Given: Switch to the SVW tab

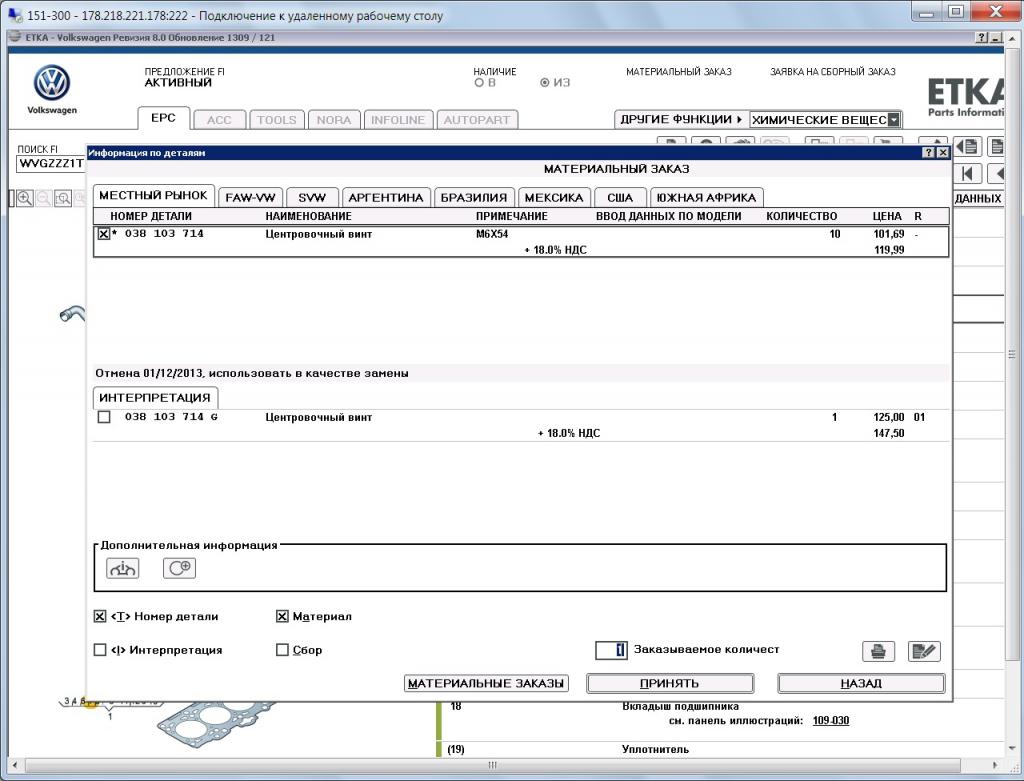Looking at the screenshot, I should (x=312, y=197).
